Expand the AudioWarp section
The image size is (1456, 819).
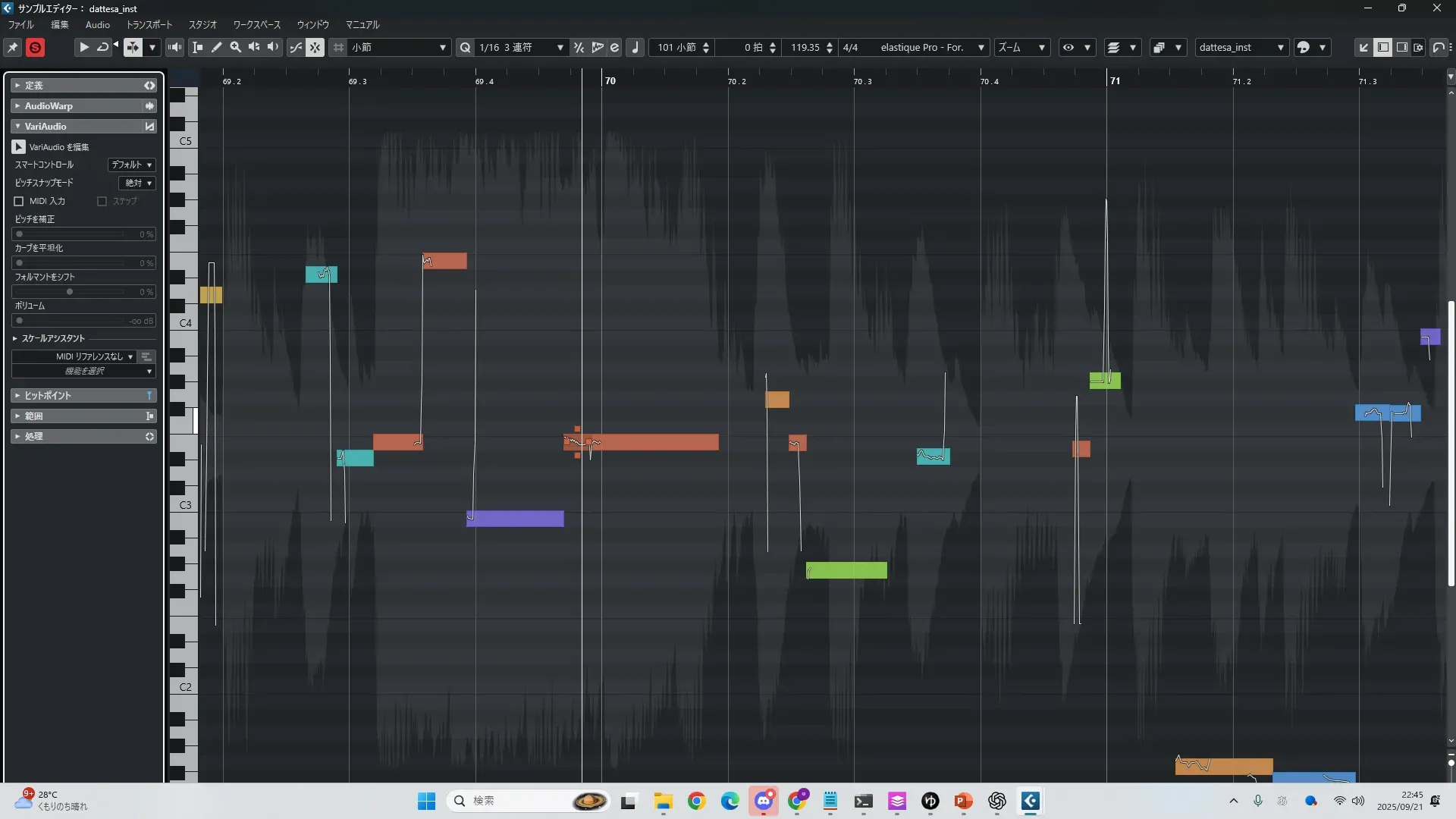click(49, 106)
